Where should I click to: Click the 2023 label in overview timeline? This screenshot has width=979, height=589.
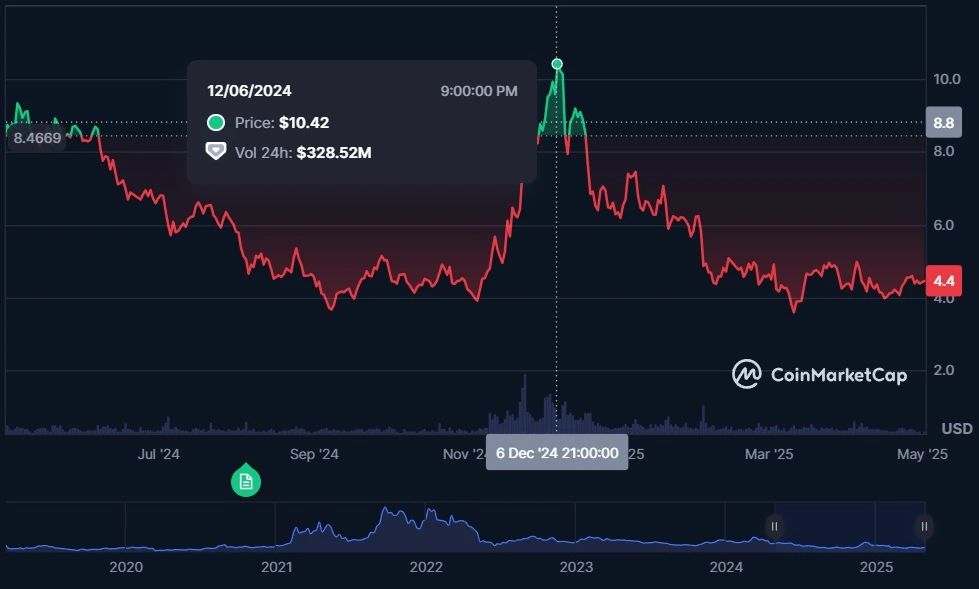(576, 567)
